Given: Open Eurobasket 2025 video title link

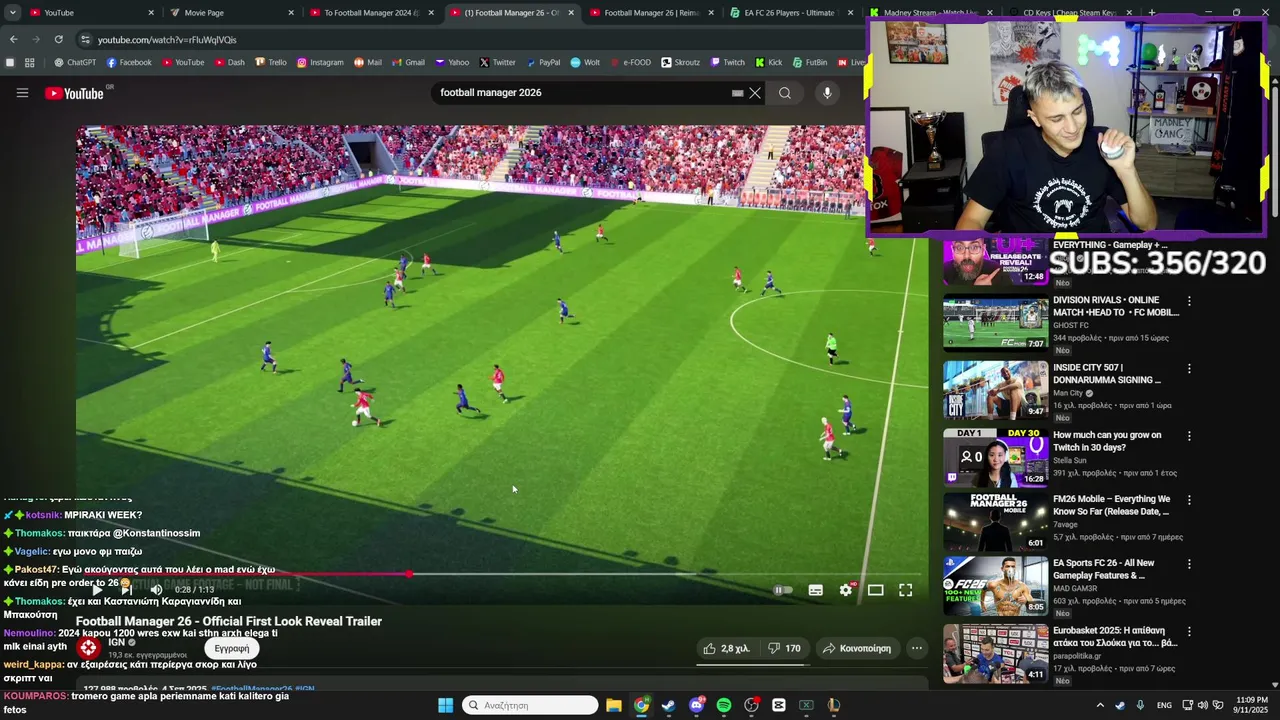Looking at the screenshot, I should [1115, 637].
